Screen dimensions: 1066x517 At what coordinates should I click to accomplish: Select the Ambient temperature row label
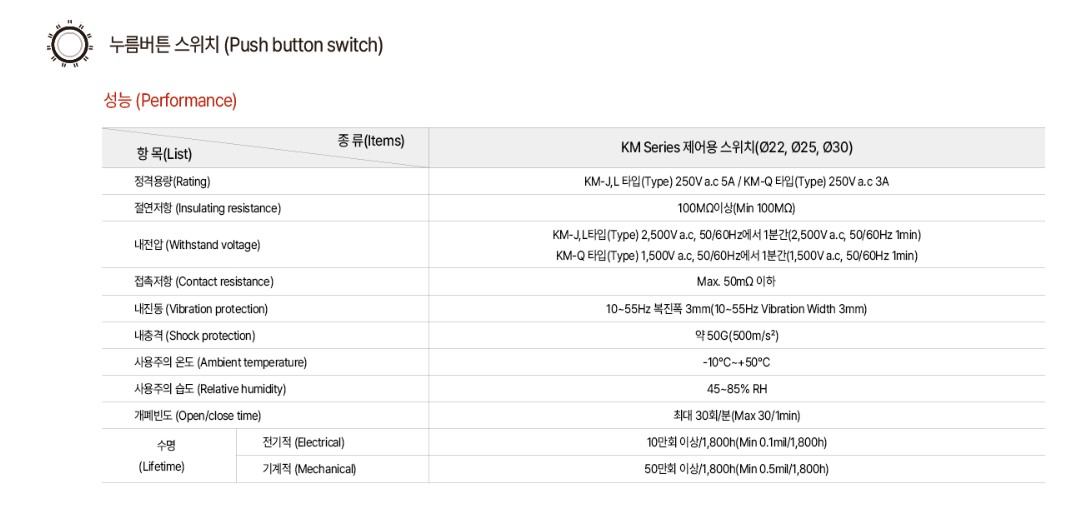coord(220,362)
